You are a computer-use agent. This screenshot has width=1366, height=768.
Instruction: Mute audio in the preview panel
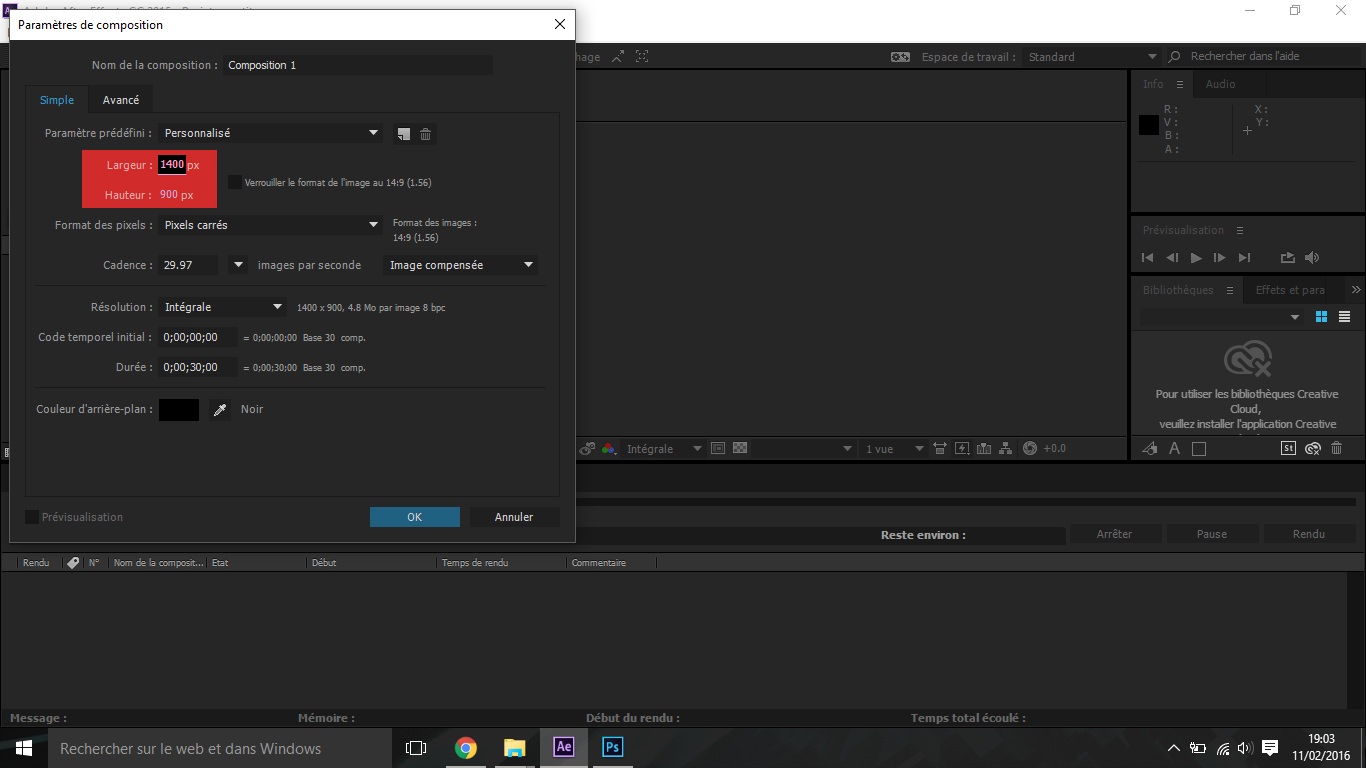[1312, 258]
